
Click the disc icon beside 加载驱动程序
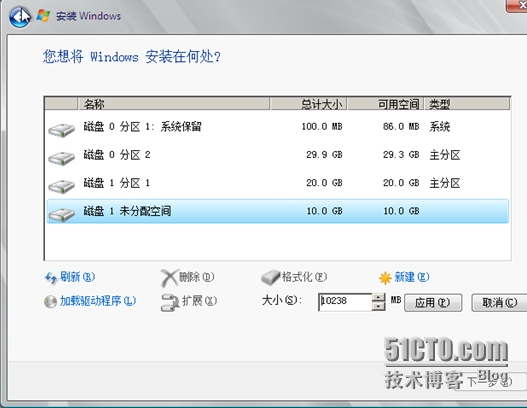[50, 301]
